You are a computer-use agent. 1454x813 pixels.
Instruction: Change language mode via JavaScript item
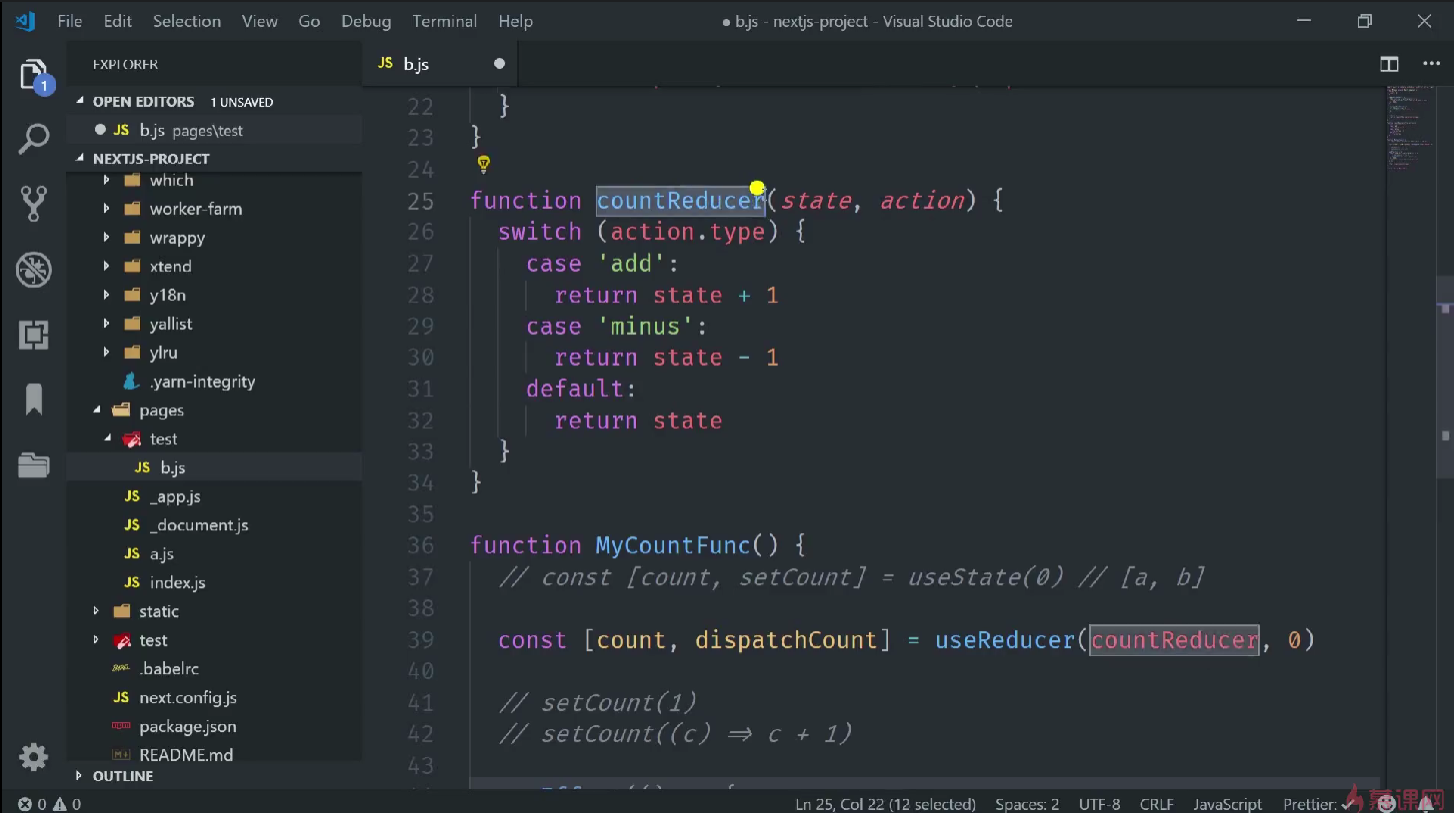[x=1228, y=804]
